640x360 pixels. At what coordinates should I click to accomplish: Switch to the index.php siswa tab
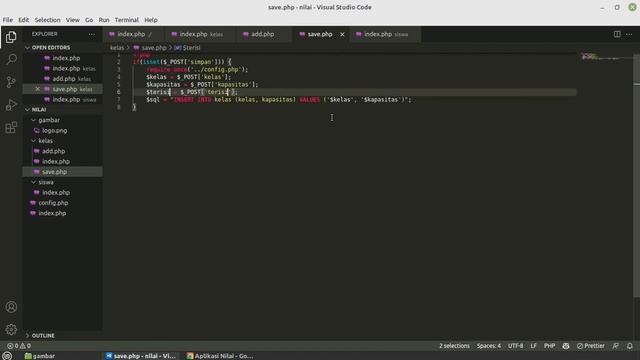click(385, 34)
